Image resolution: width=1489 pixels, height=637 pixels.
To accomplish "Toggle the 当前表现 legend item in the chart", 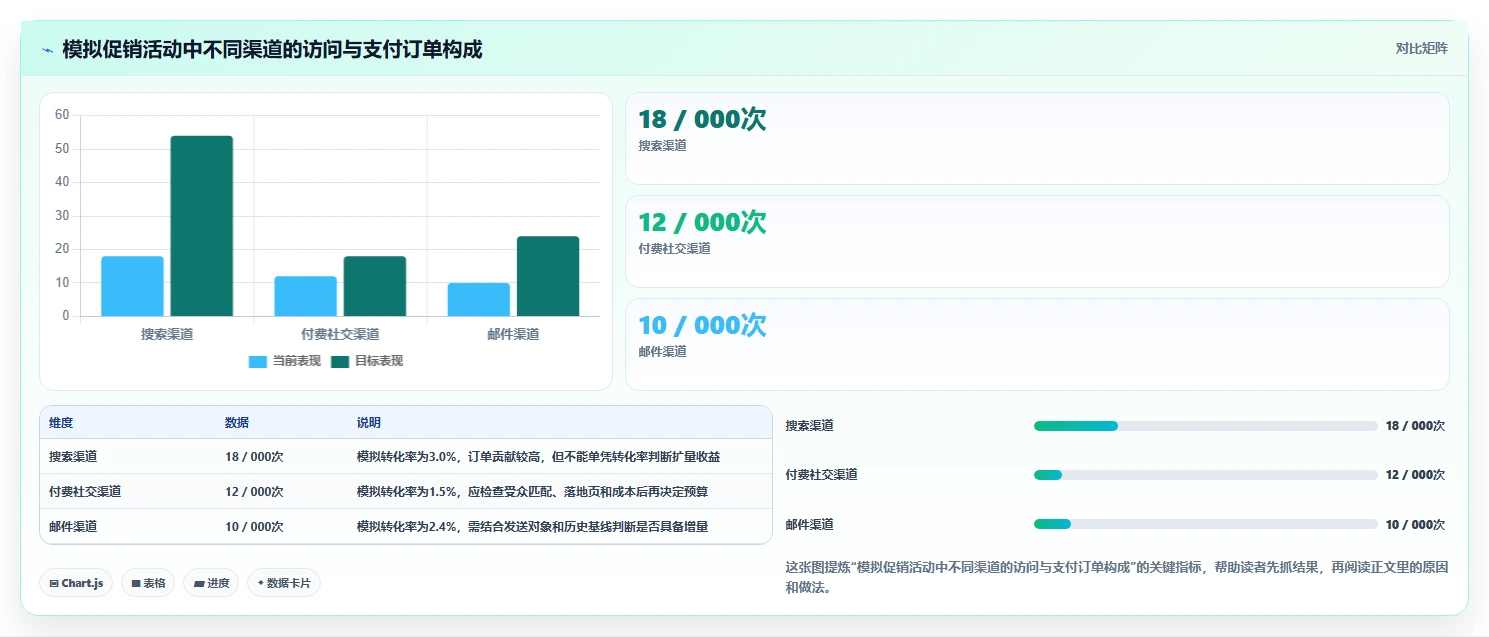I will [285, 361].
